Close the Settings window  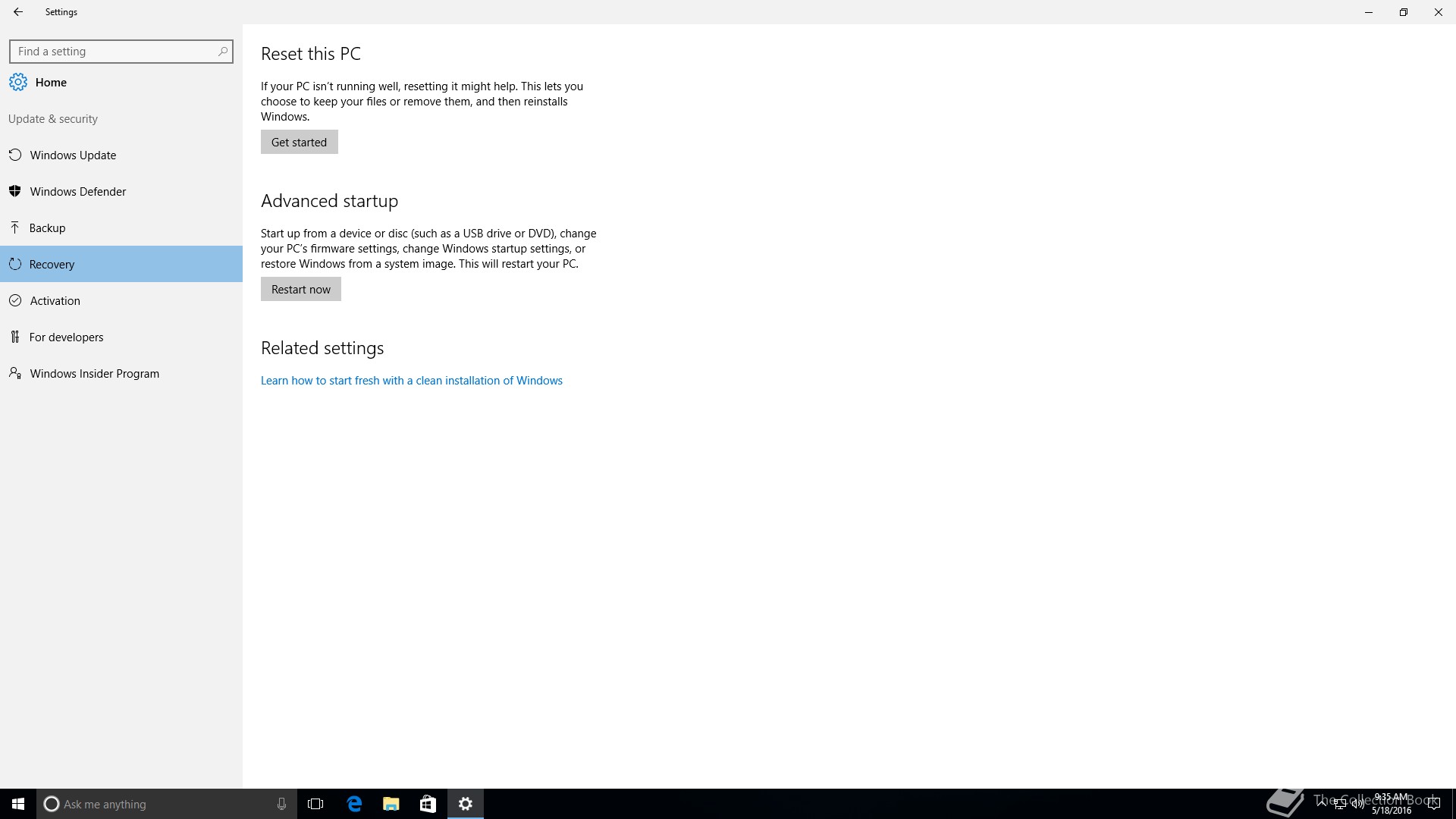click(x=1439, y=12)
